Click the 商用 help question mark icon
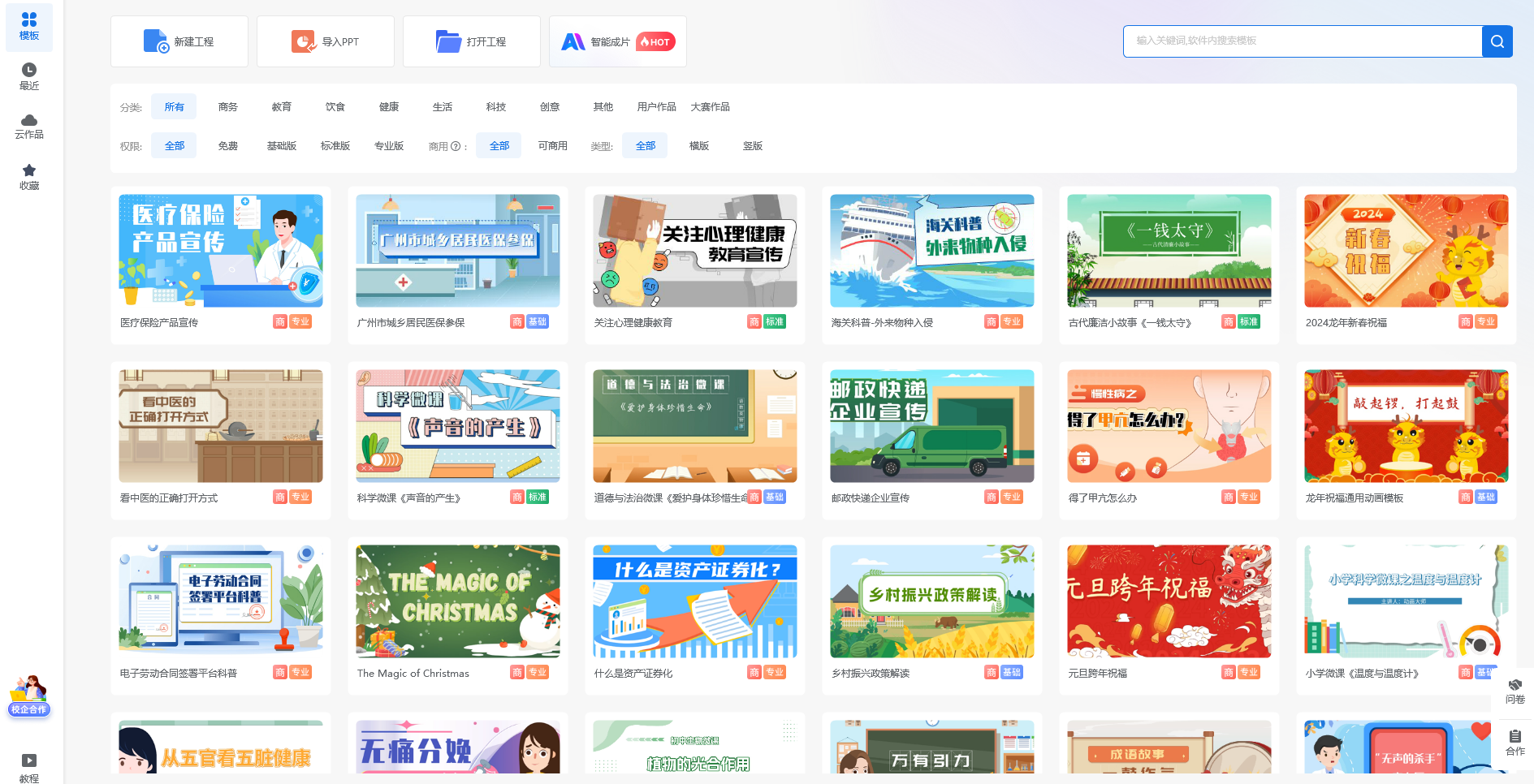1534x784 pixels. [456, 146]
